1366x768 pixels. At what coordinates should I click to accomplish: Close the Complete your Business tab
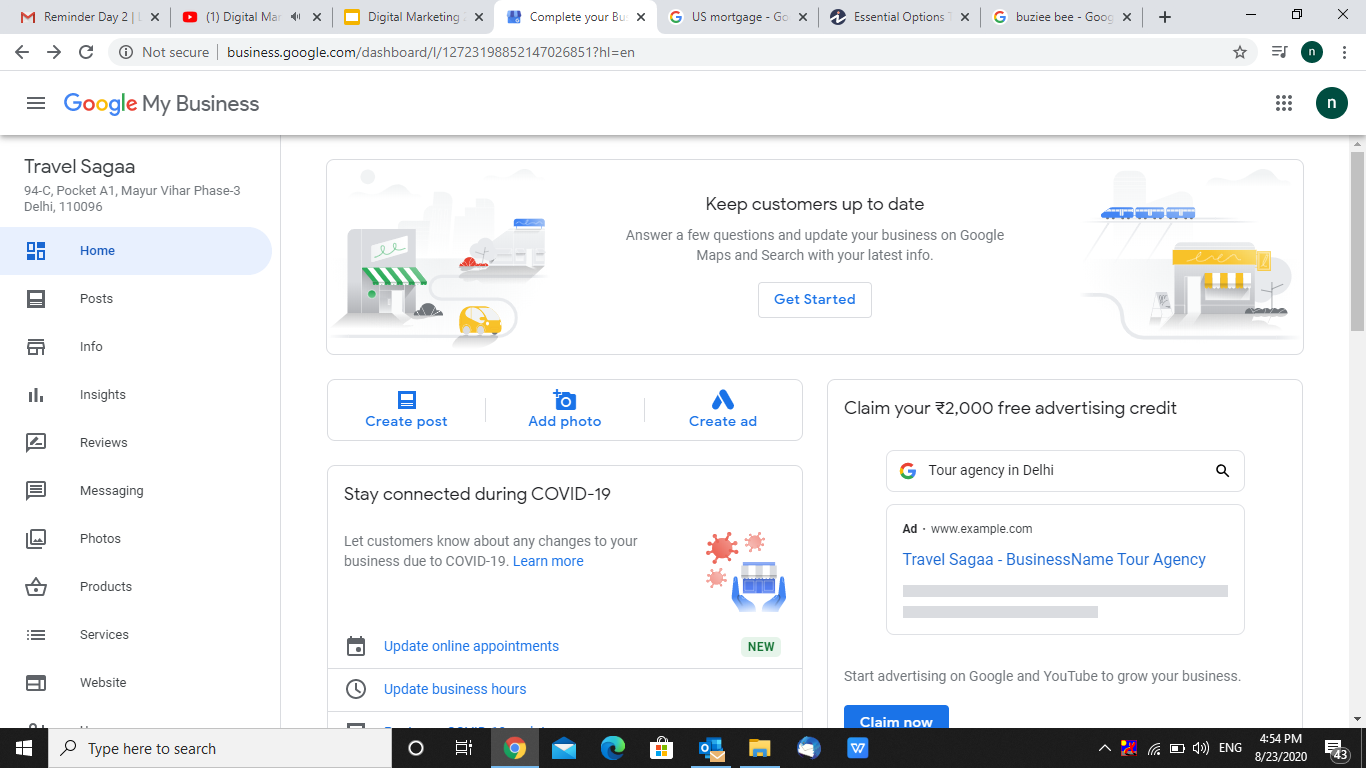641,17
